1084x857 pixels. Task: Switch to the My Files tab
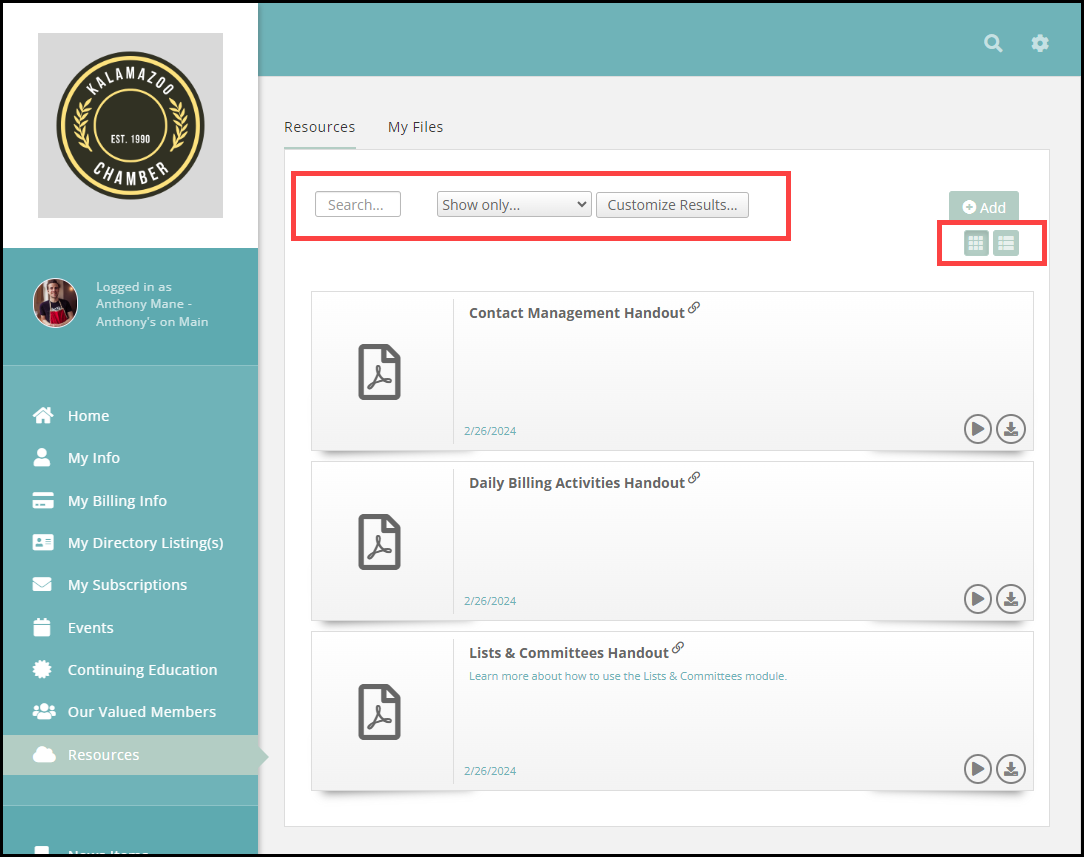pyautogui.click(x=415, y=127)
